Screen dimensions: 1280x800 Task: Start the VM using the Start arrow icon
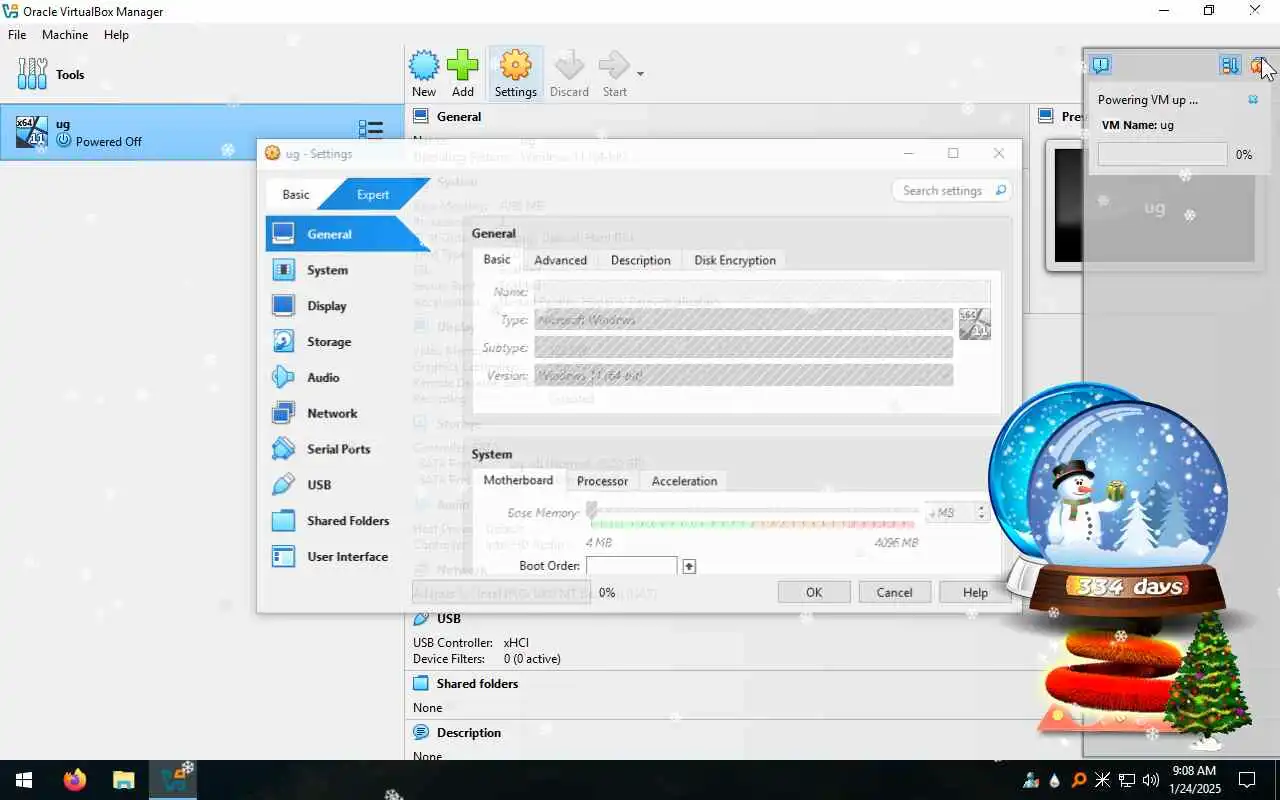coord(614,74)
